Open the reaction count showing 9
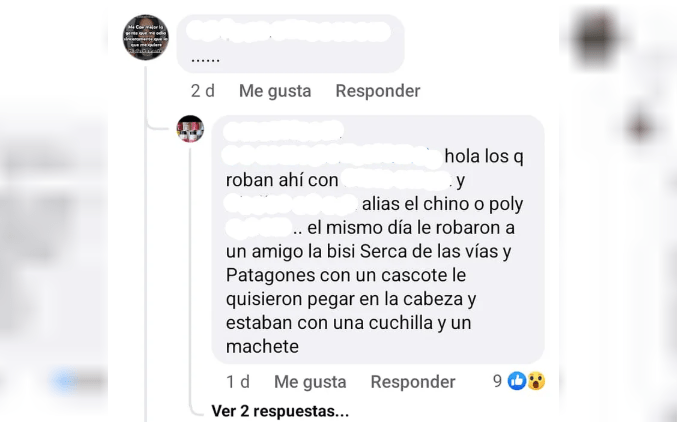This screenshot has width=677, height=422. [497, 381]
